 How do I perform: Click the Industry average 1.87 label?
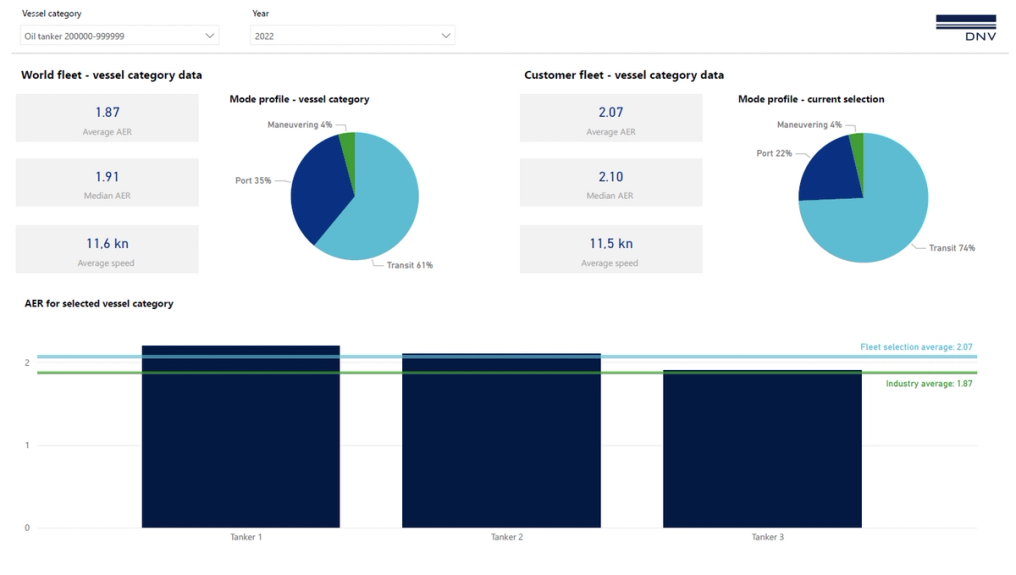(929, 384)
